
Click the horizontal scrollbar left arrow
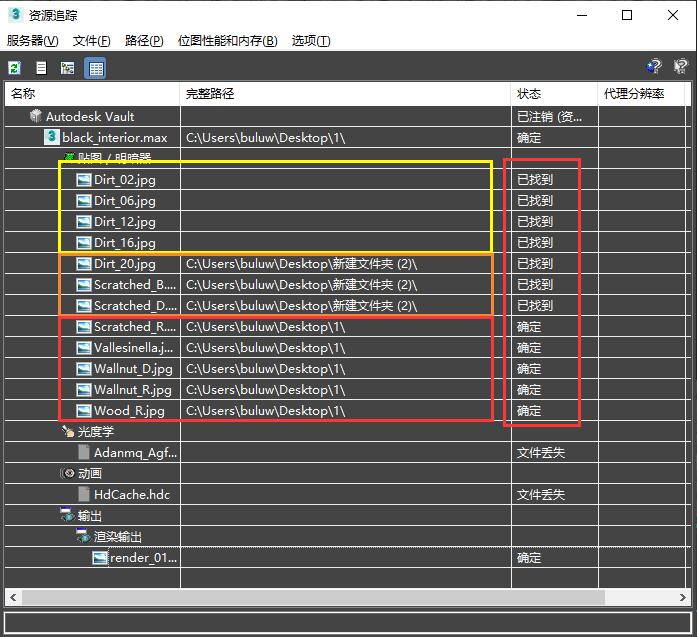[x=13, y=597]
